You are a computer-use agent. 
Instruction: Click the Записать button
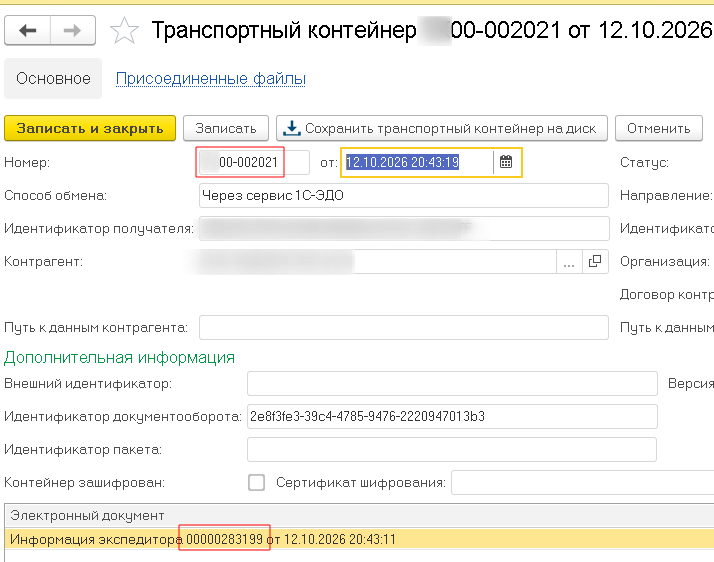pyautogui.click(x=226, y=128)
